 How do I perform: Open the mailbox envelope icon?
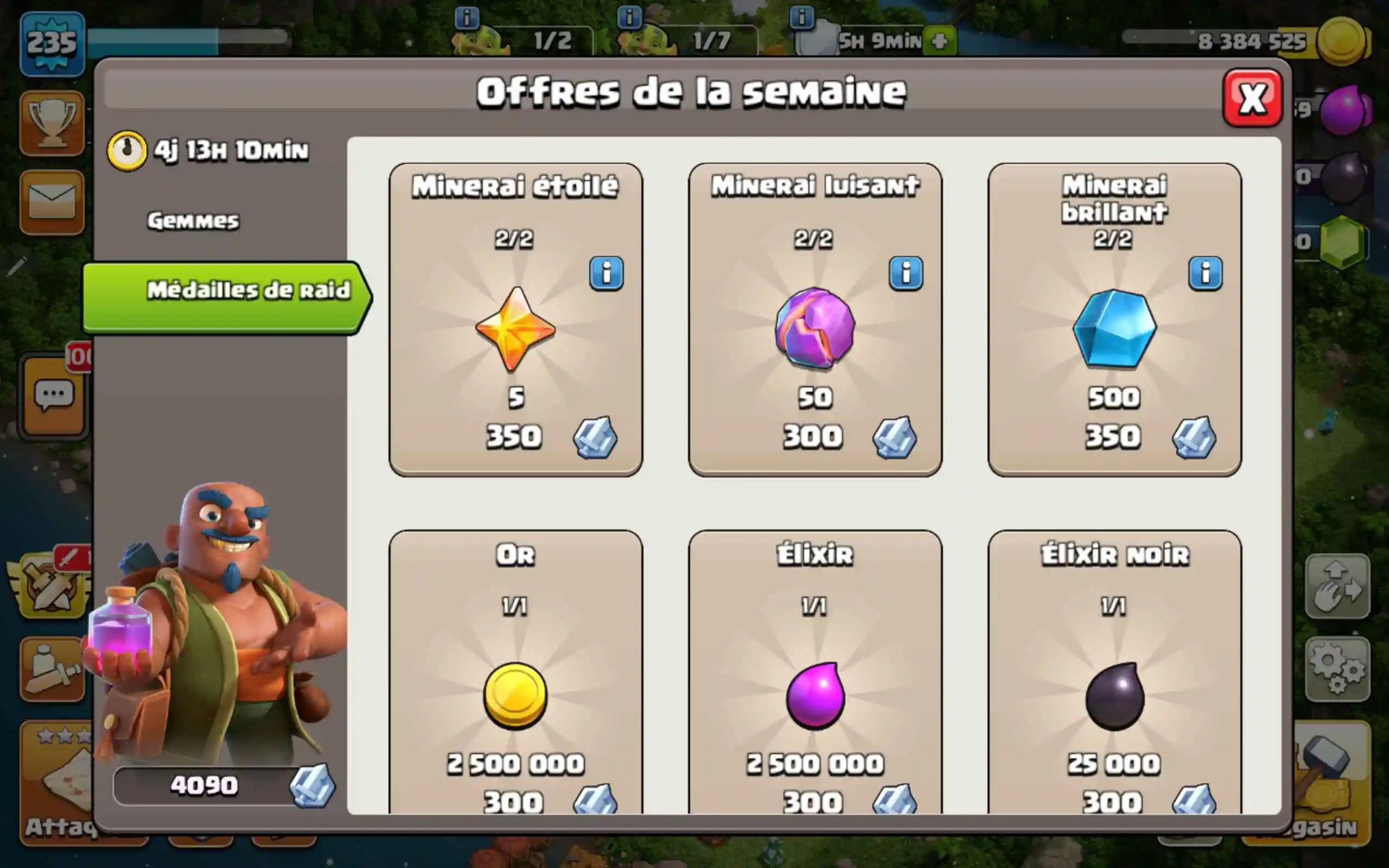click(52, 202)
